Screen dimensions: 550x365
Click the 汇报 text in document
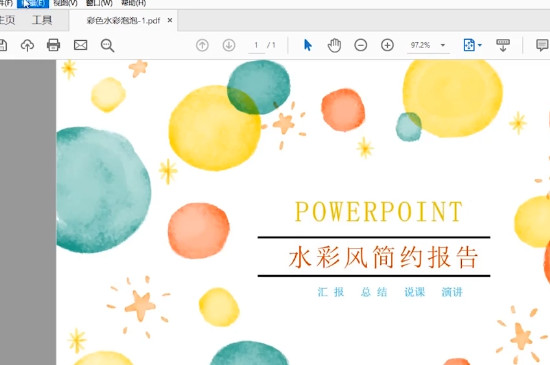coord(331,292)
